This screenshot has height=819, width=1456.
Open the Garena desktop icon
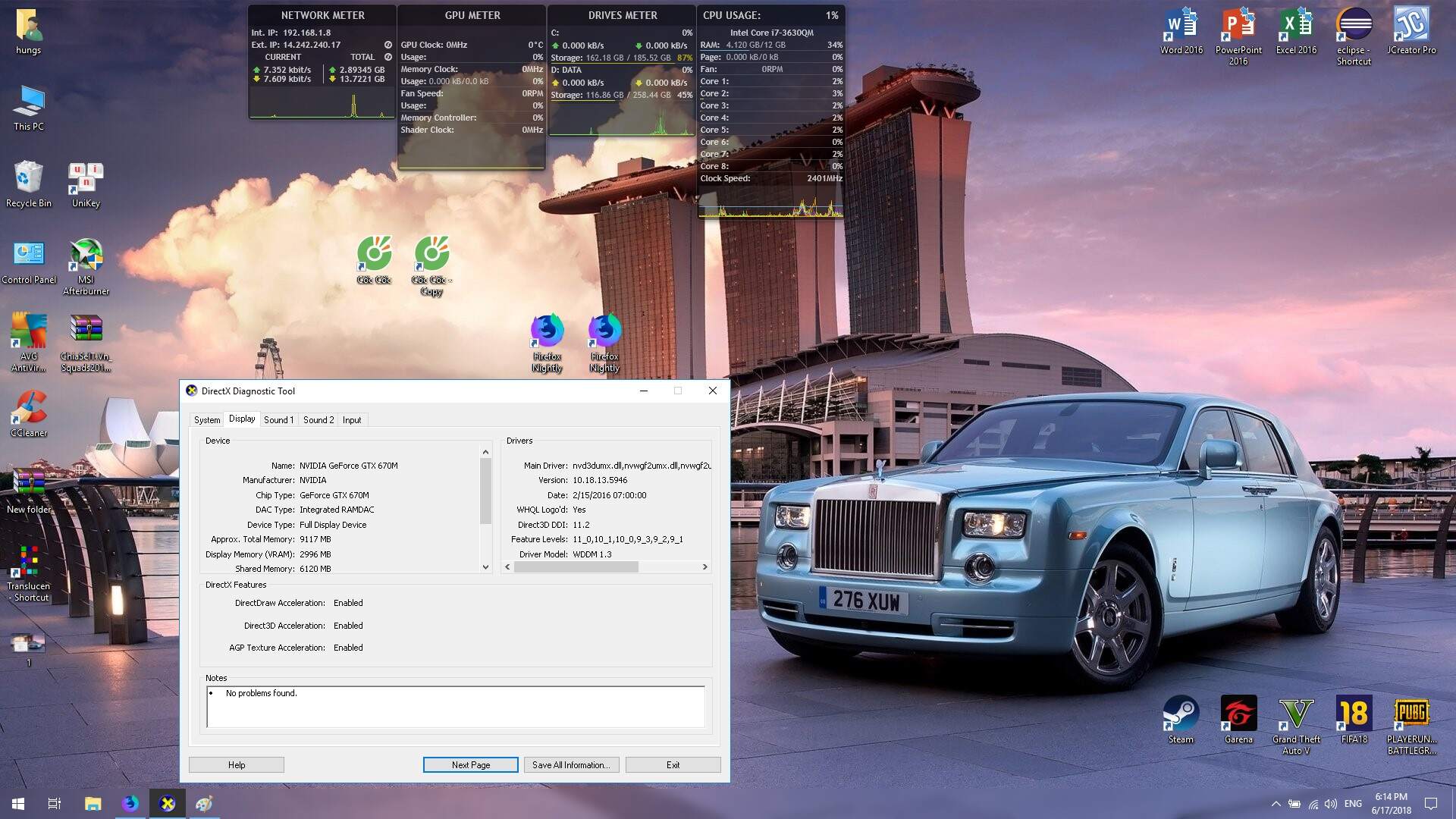point(1238,714)
